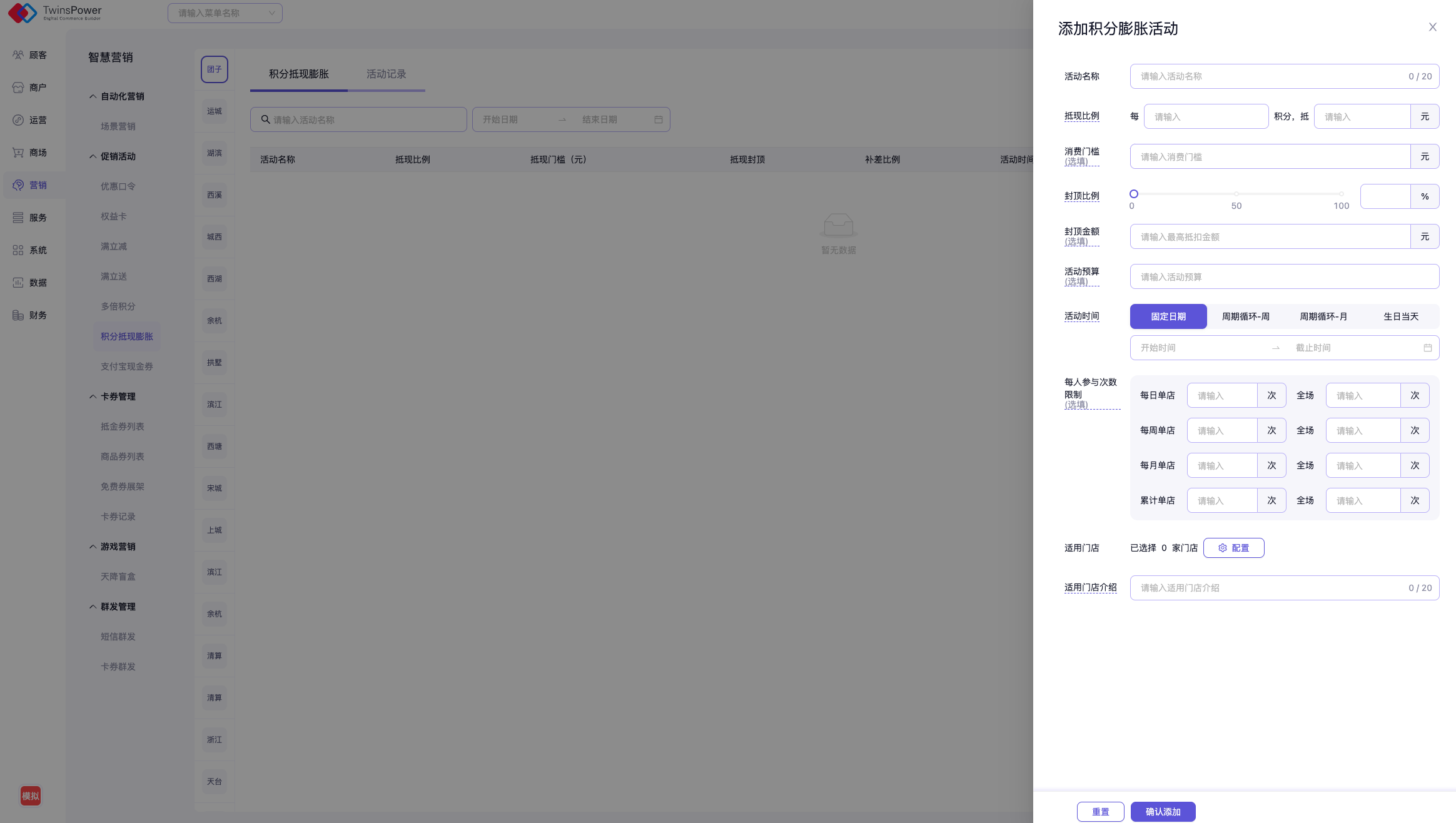Collapse the 自动化营销 menu group

93,96
